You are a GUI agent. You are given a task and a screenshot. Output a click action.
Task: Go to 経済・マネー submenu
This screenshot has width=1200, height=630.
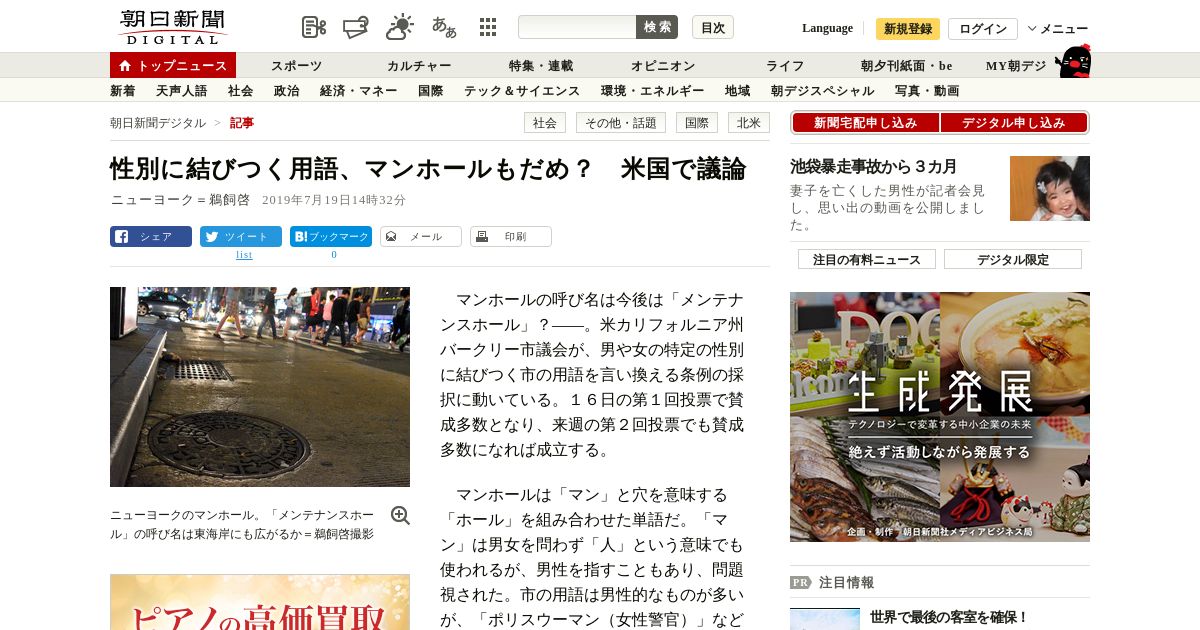[x=360, y=91]
